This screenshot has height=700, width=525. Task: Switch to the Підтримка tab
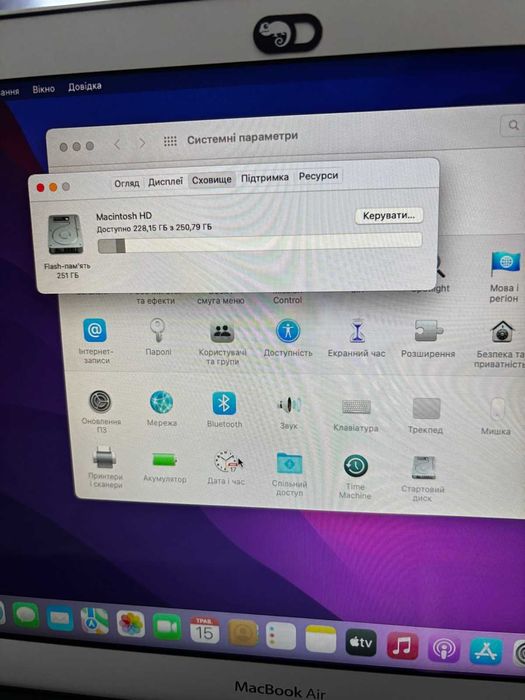pyautogui.click(x=265, y=178)
